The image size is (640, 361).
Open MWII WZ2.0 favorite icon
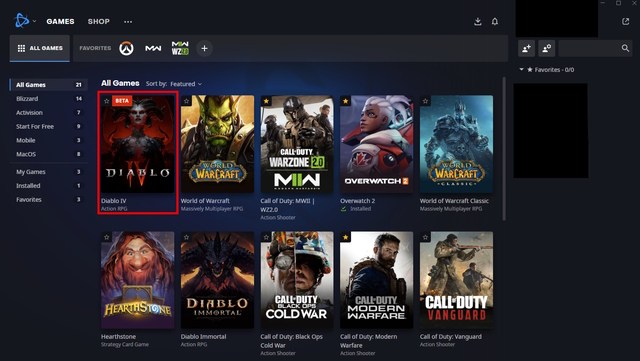coord(180,48)
